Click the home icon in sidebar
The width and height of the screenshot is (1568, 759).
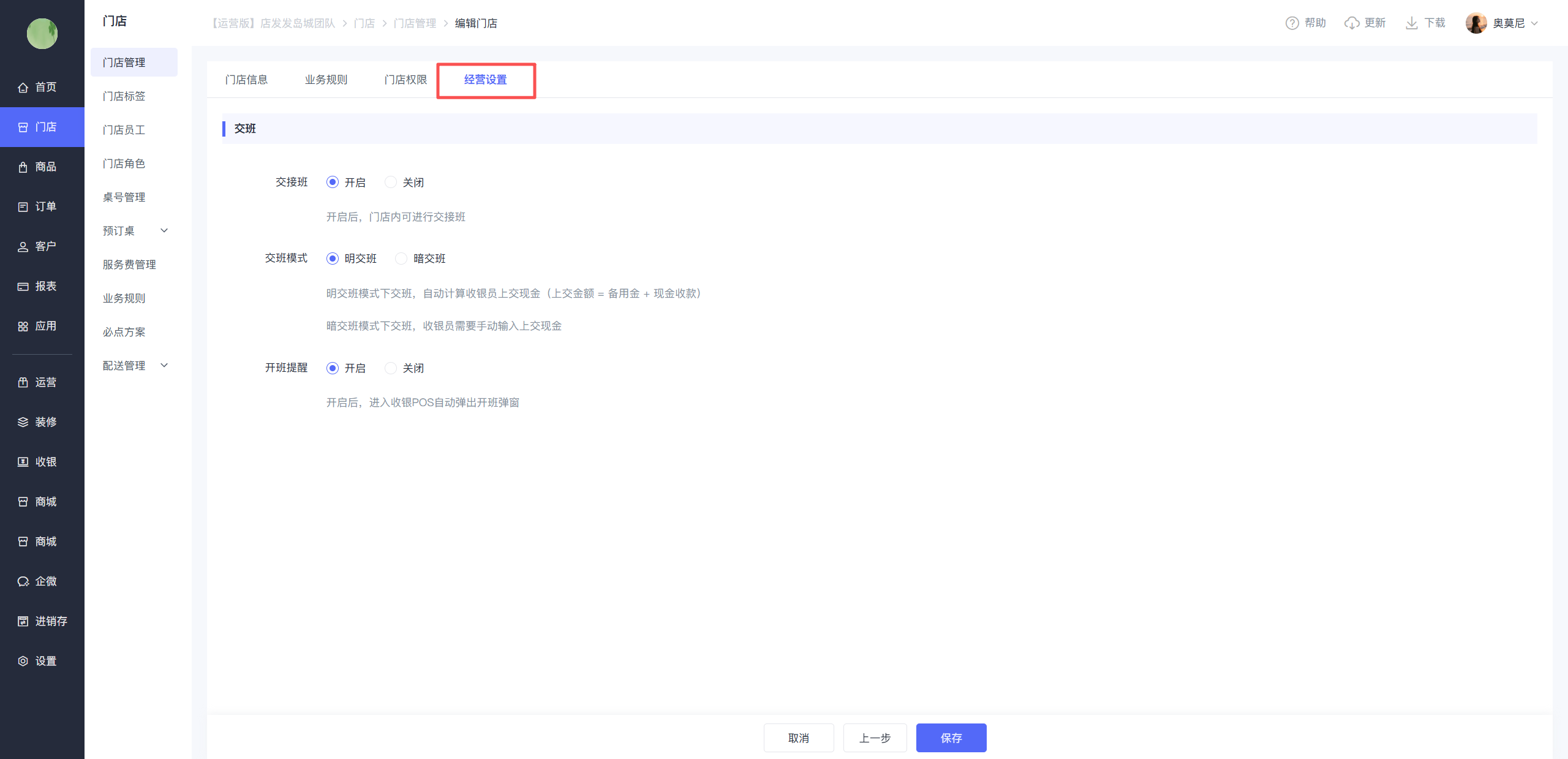[23, 88]
